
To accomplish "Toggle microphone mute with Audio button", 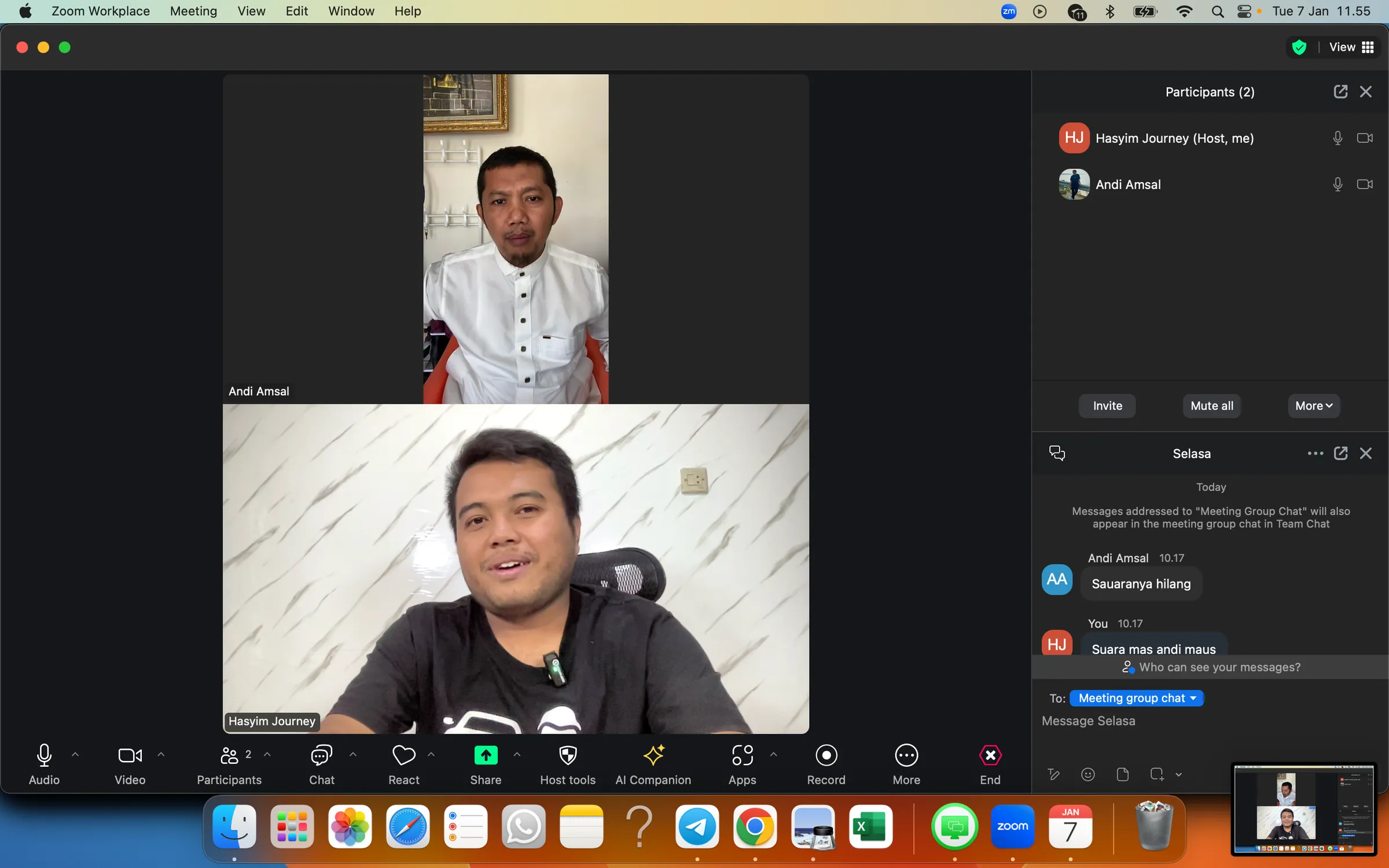I will coord(44,756).
